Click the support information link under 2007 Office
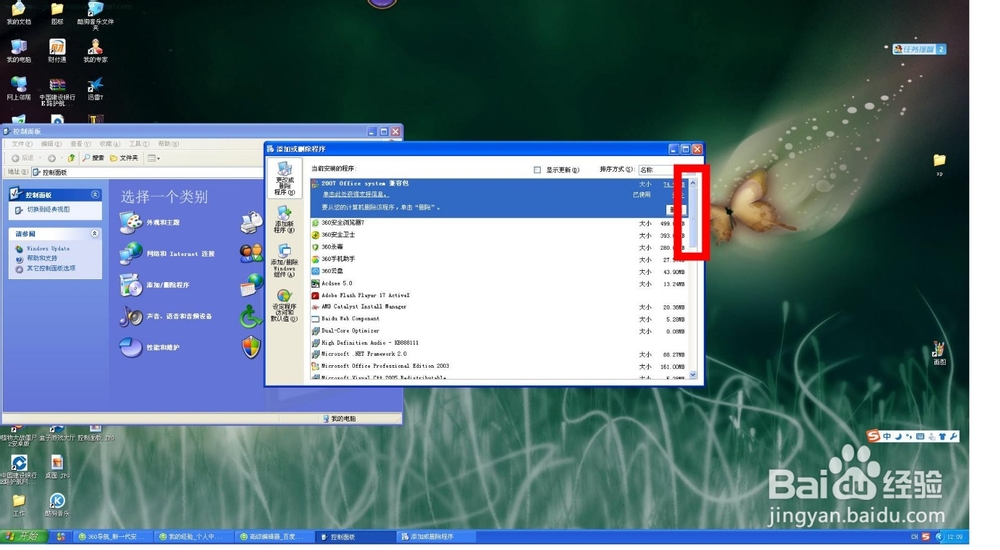Image resolution: width=1000 pixels, height=550 pixels. (355, 195)
